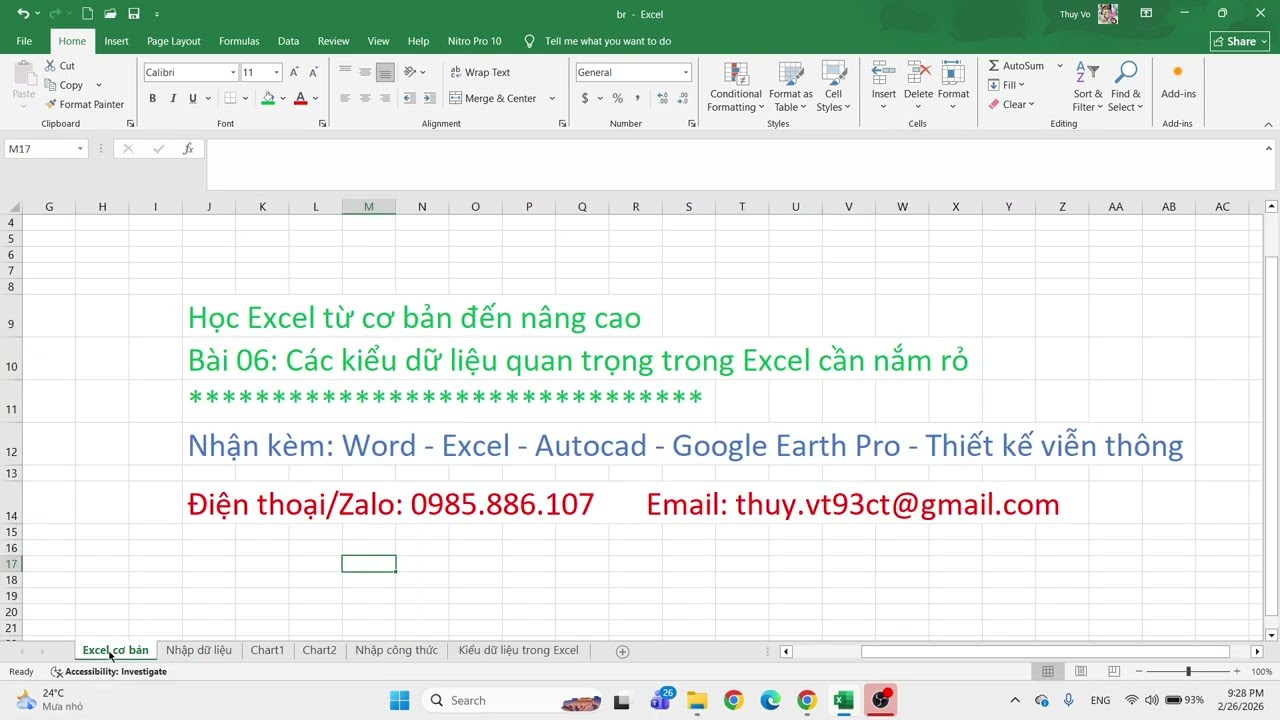The image size is (1280, 720).
Task: Open Fill Color dropdown arrow
Action: point(283,98)
